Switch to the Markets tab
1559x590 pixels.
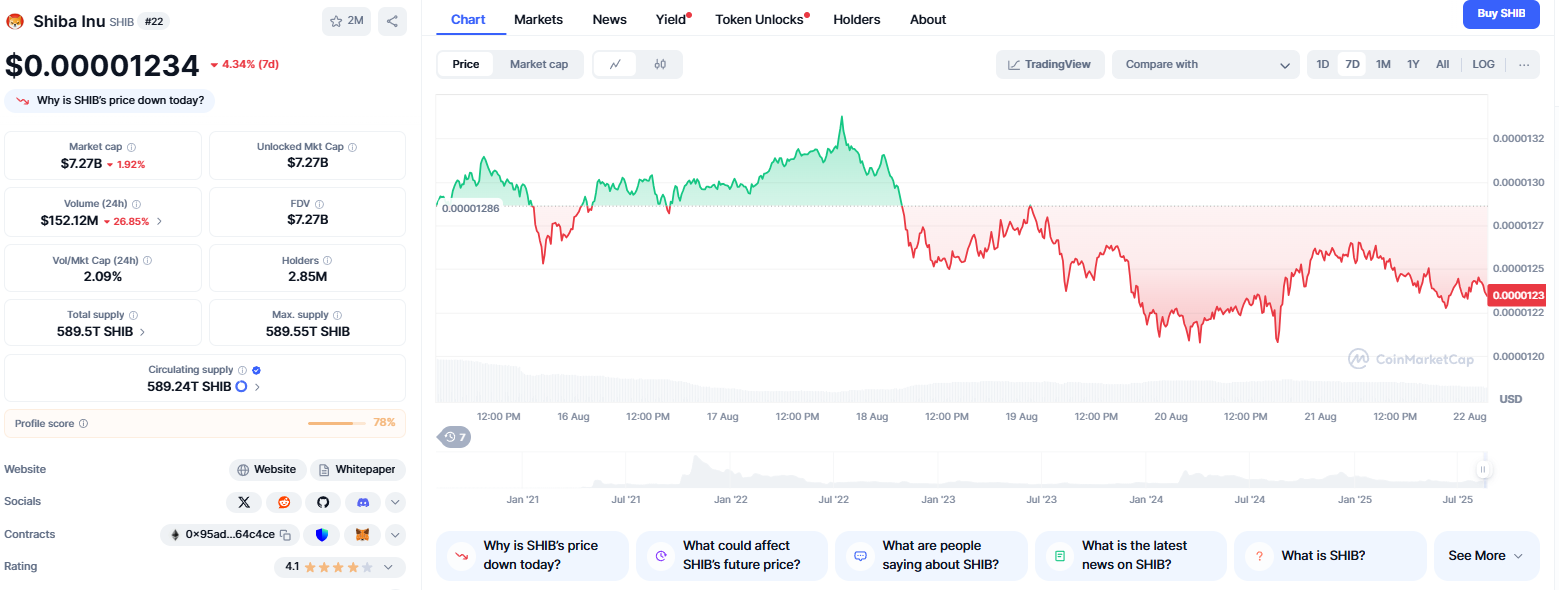(538, 19)
